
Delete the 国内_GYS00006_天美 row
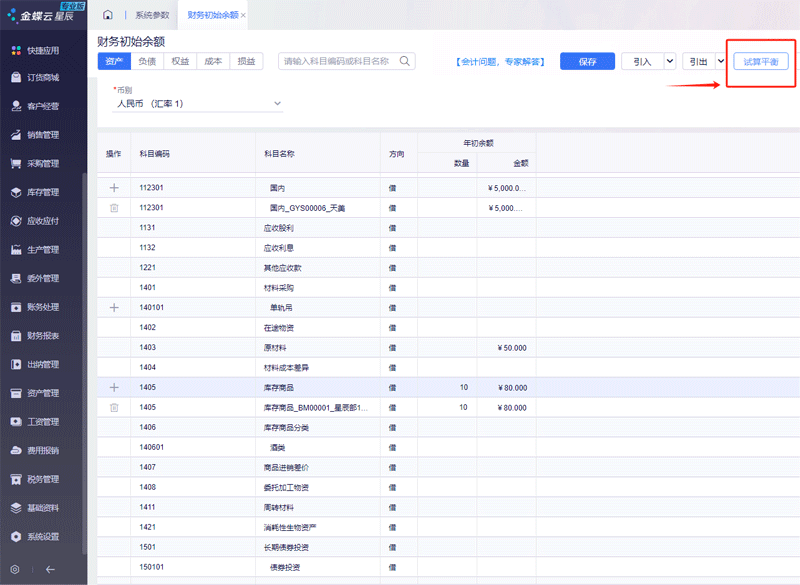[114, 208]
